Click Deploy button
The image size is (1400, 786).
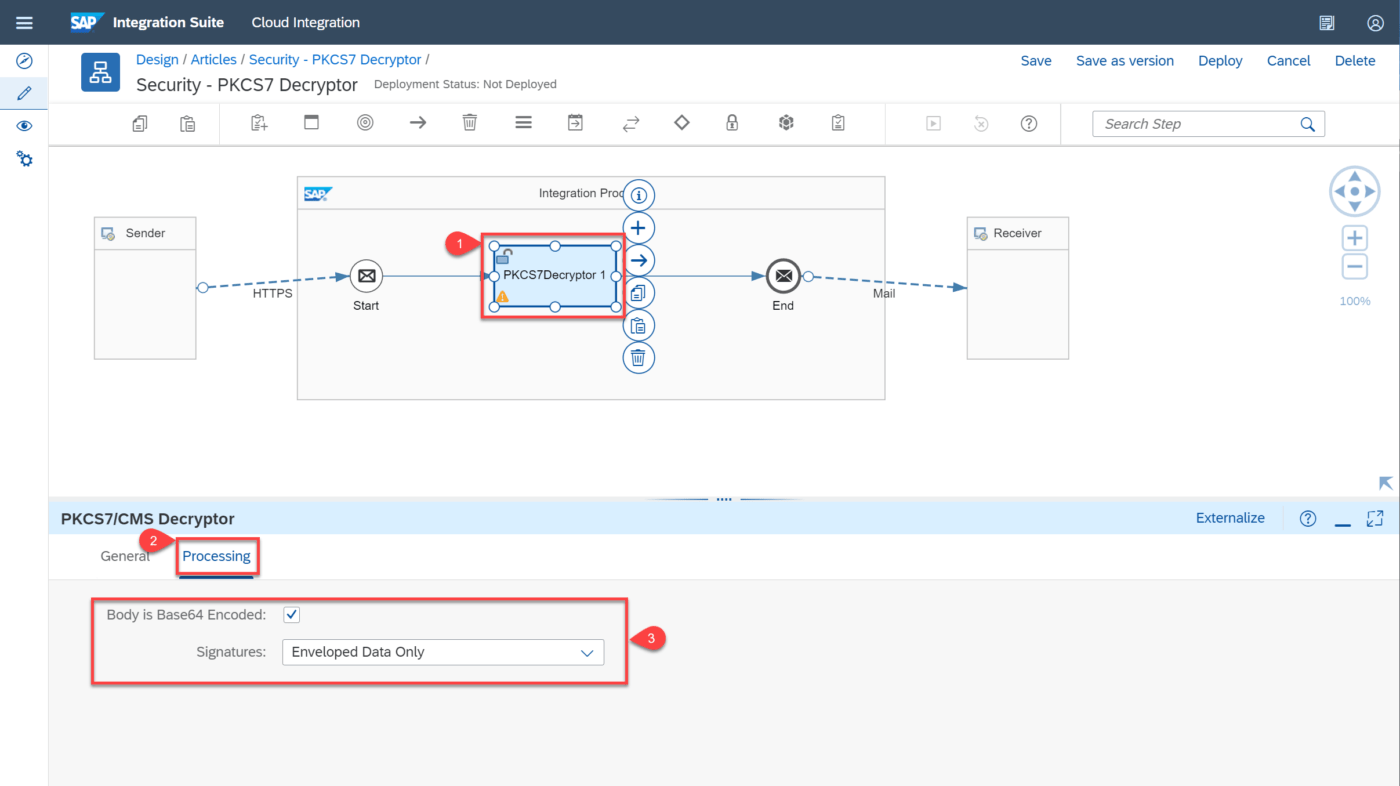click(x=1220, y=61)
